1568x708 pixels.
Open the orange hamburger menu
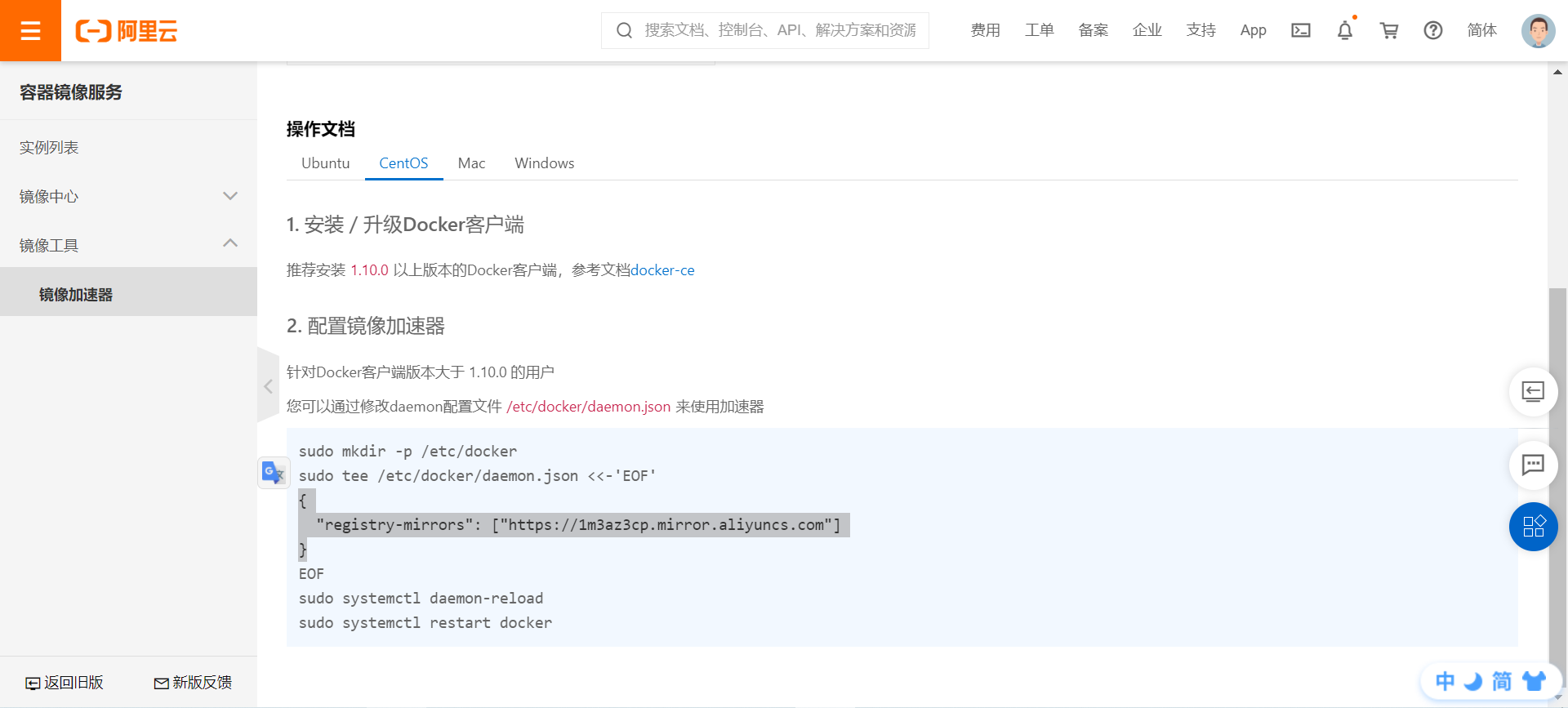(30, 30)
